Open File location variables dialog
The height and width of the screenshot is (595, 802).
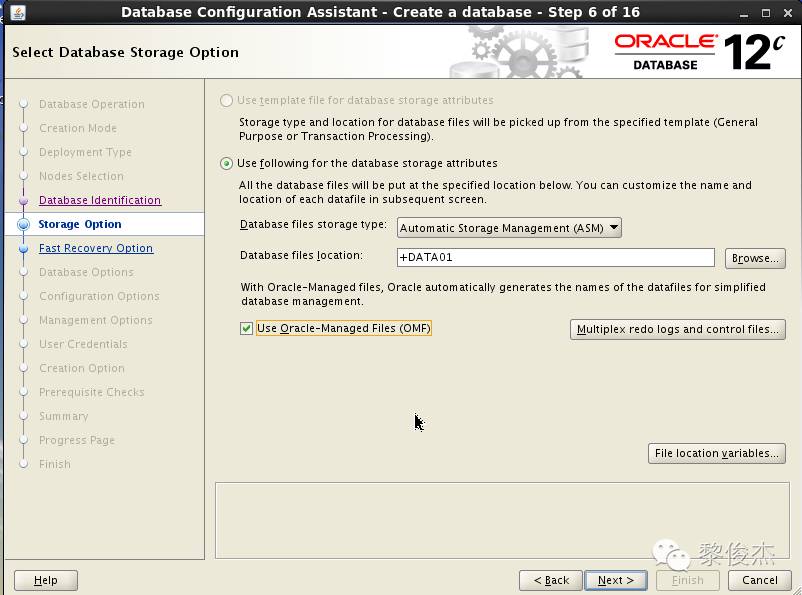pyautogui.click(x=717, y=453)
